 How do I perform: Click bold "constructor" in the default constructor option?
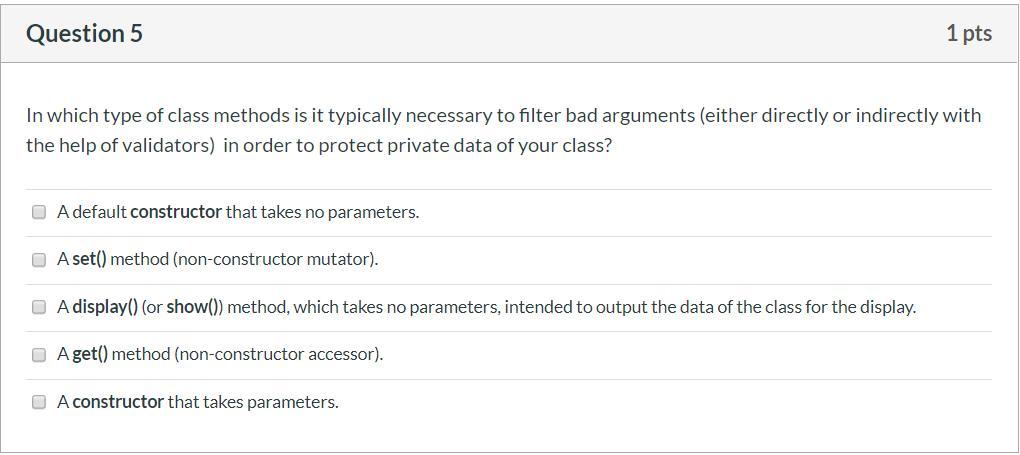(x=176, y=212)
